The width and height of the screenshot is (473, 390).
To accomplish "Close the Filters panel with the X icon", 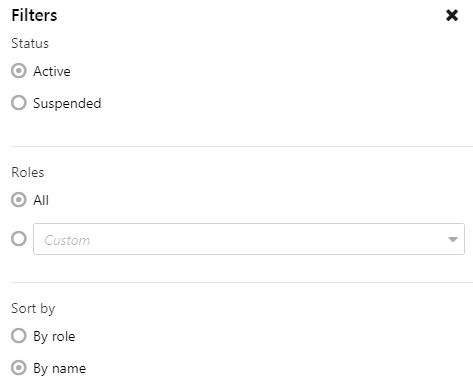I will [452, 15].
